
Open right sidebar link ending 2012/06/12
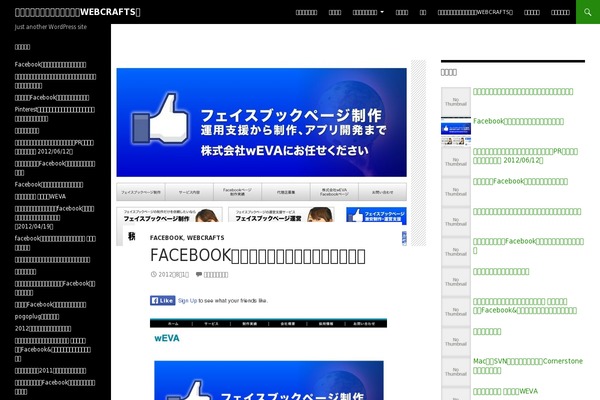[x=525, y=156]
